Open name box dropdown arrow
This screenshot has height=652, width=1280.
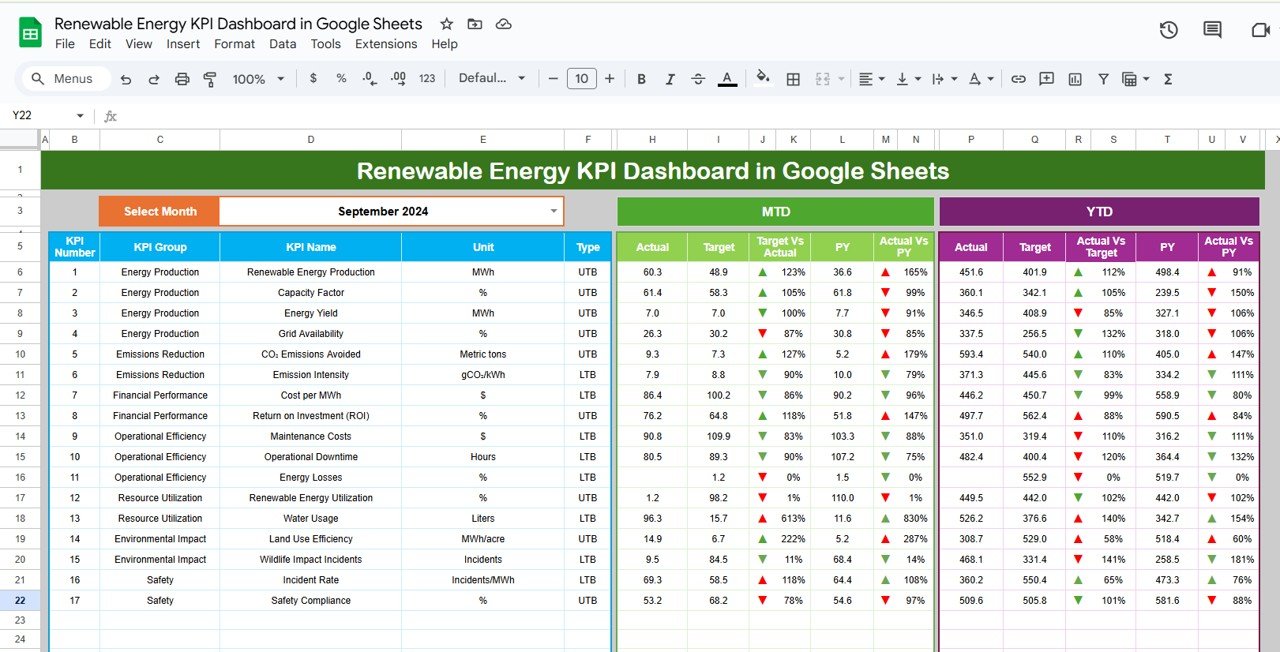point(80,116)
